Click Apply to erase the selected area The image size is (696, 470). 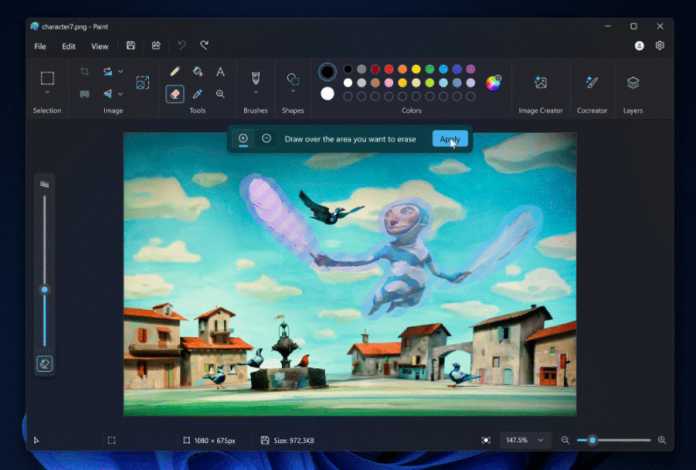click(x=450, y=139)
